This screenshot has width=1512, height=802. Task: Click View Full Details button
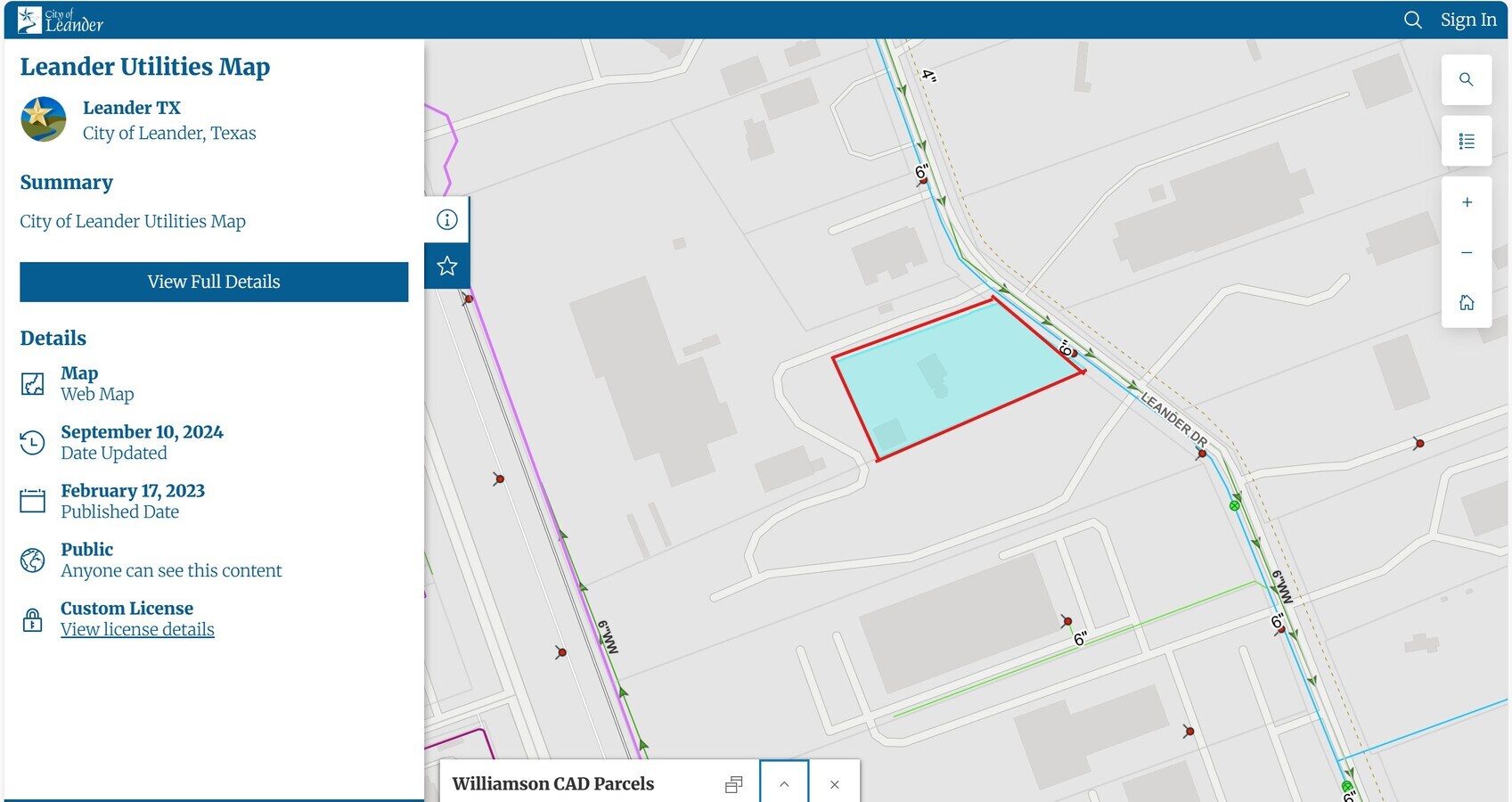click(x=214, y=282)
